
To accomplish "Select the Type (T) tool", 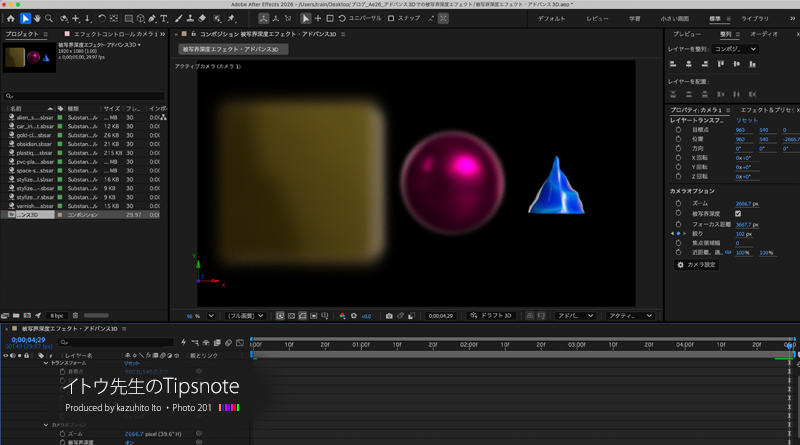I will point(164,18).
